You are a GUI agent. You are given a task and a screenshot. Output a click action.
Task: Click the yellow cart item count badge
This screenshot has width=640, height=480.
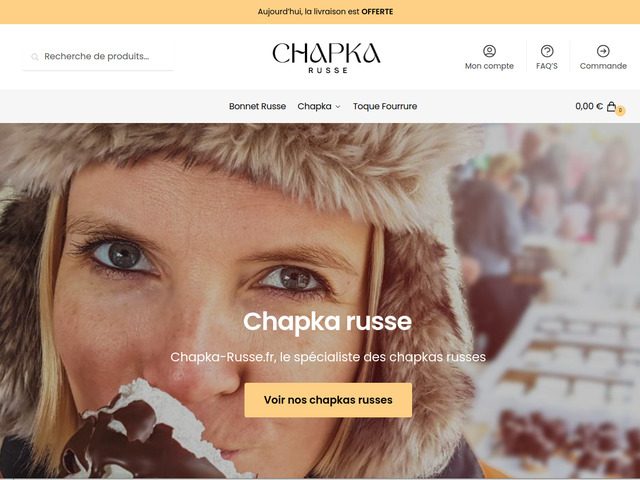pyautogui.click(x=620, y=110)
